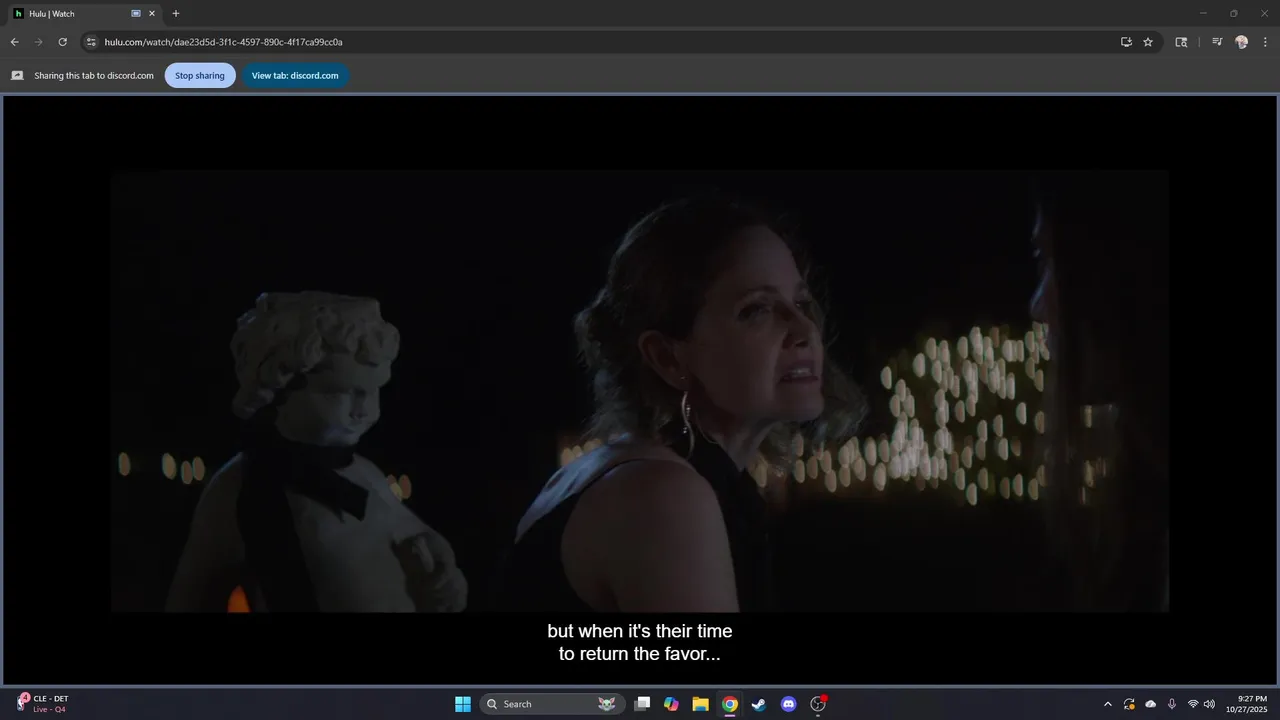Open OneDrive cloud tray icon

point(1150,704)
